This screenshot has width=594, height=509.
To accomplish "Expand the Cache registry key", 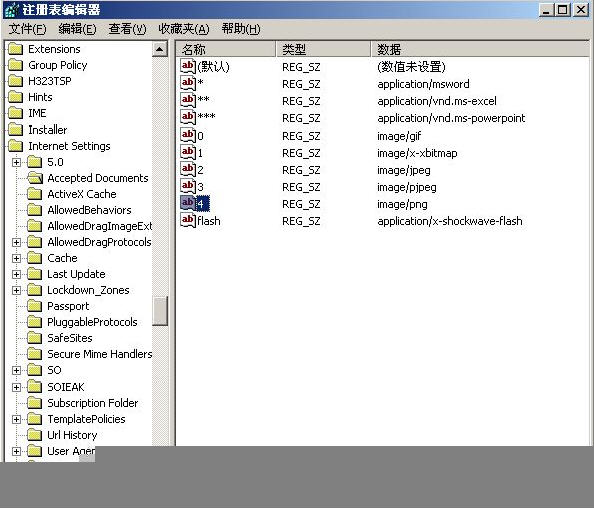I will (x=16, y=258).
